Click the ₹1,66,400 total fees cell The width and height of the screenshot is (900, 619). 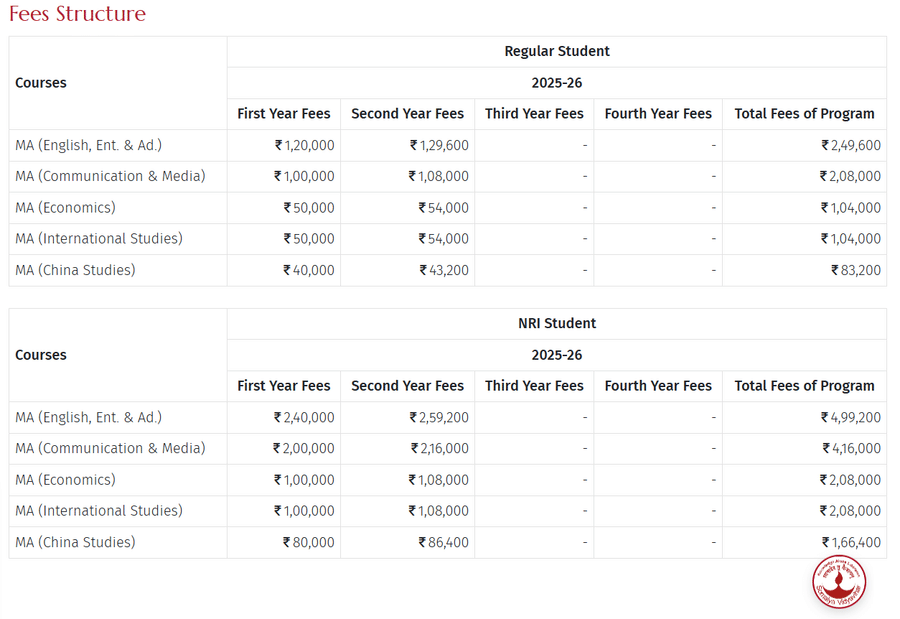click(851, 542)
